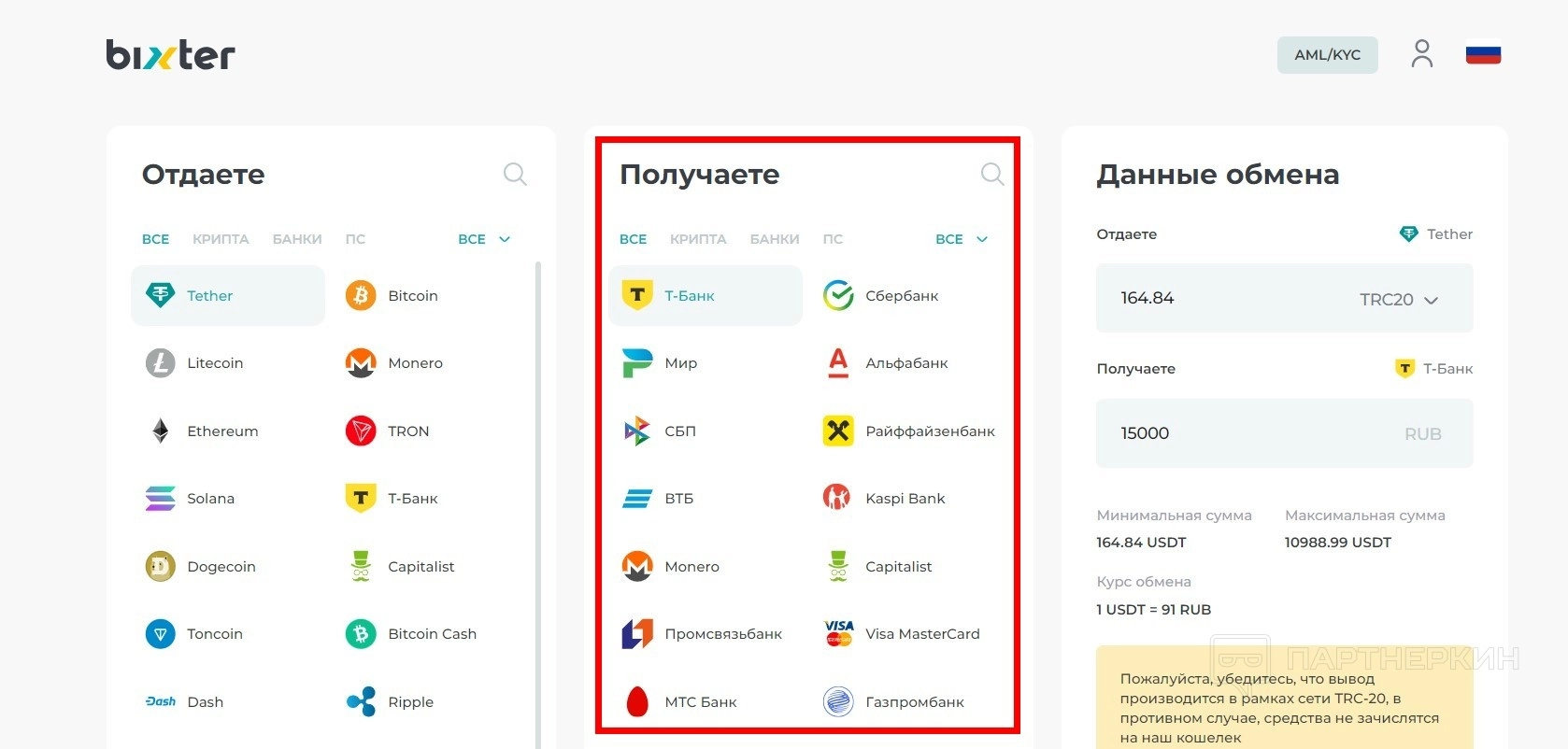Focus the 15000 RUB receive amount field
The width and height of the screenshot is (1568, 749).
[1284, 433]
